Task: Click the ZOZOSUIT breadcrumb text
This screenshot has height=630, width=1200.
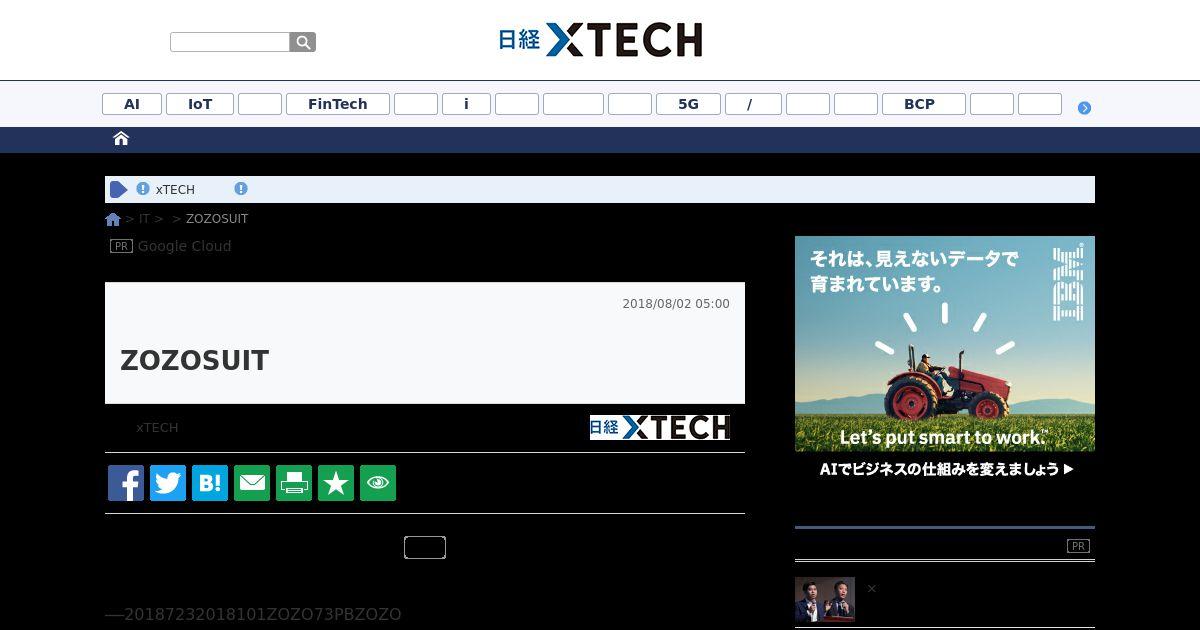Action: pyautogui.click(x=217, y=219)
